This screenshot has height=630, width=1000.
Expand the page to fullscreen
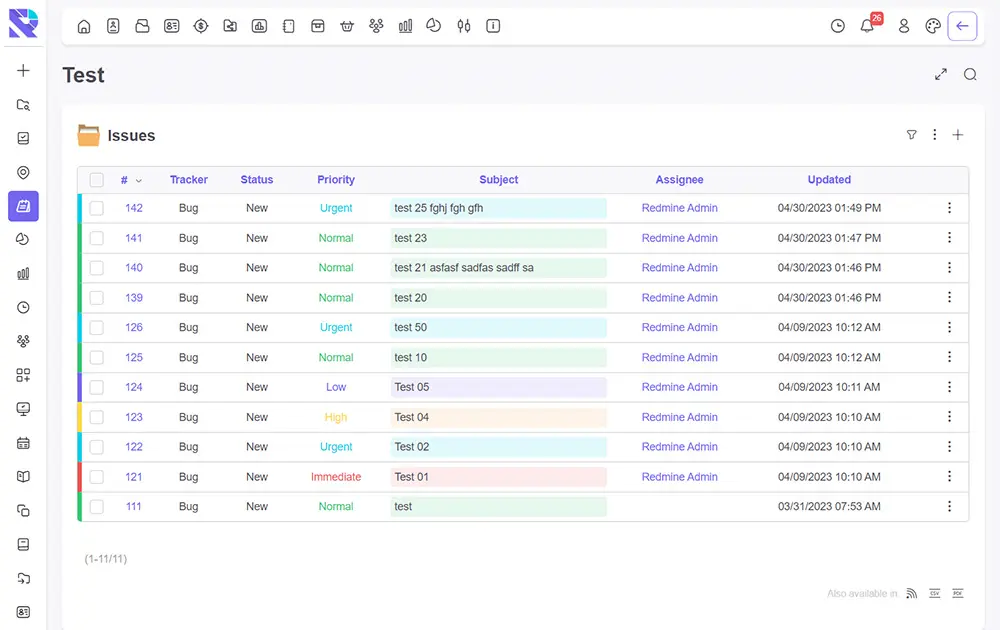tap(941, 75)
